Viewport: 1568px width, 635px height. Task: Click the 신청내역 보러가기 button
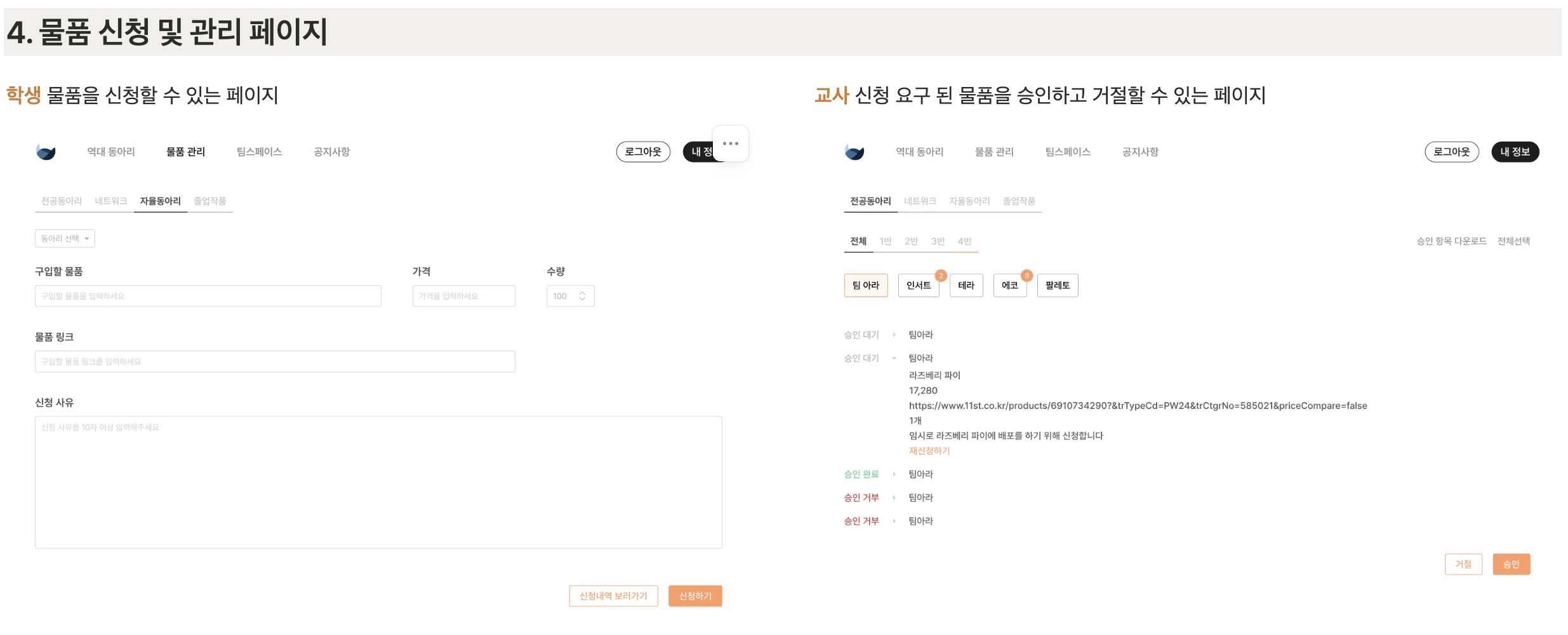coord(613,596)
